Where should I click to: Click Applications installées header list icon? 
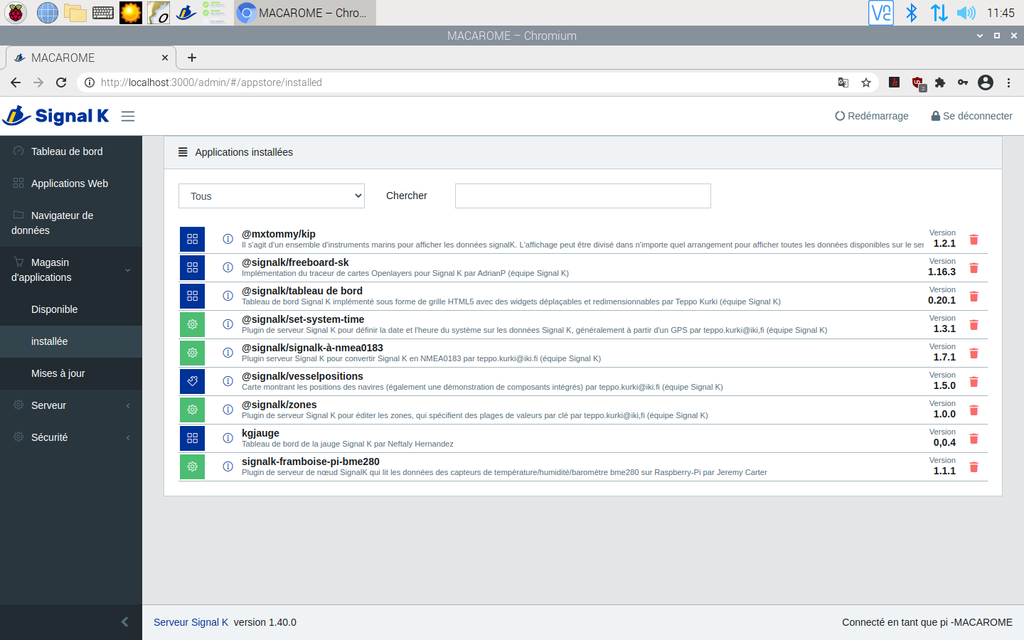183,152
